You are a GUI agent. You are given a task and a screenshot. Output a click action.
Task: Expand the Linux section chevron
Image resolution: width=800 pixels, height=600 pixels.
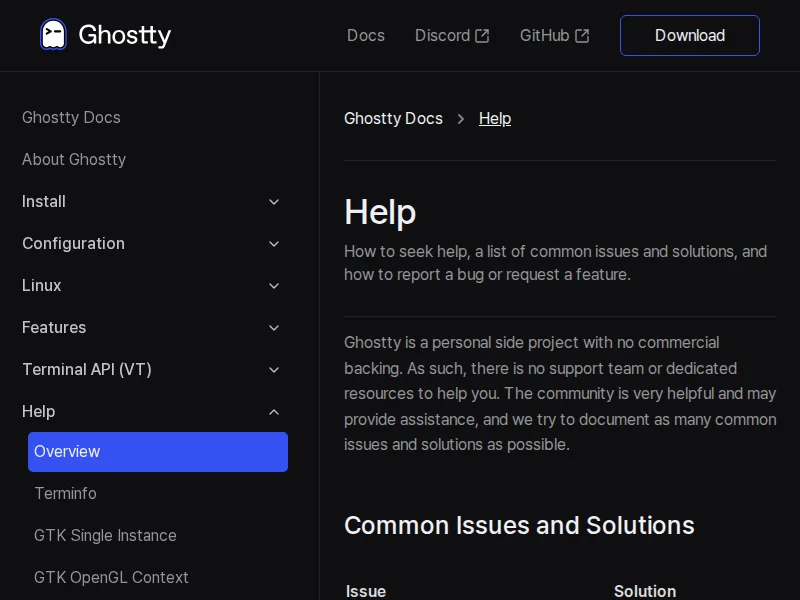coord(274,286)
